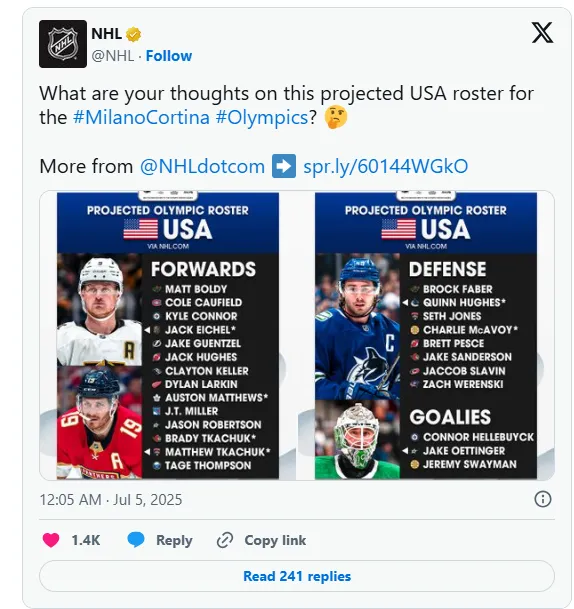View the Forwards roster image
The height and width of the screenshot is (609, 574).
[x=168, y=335]
